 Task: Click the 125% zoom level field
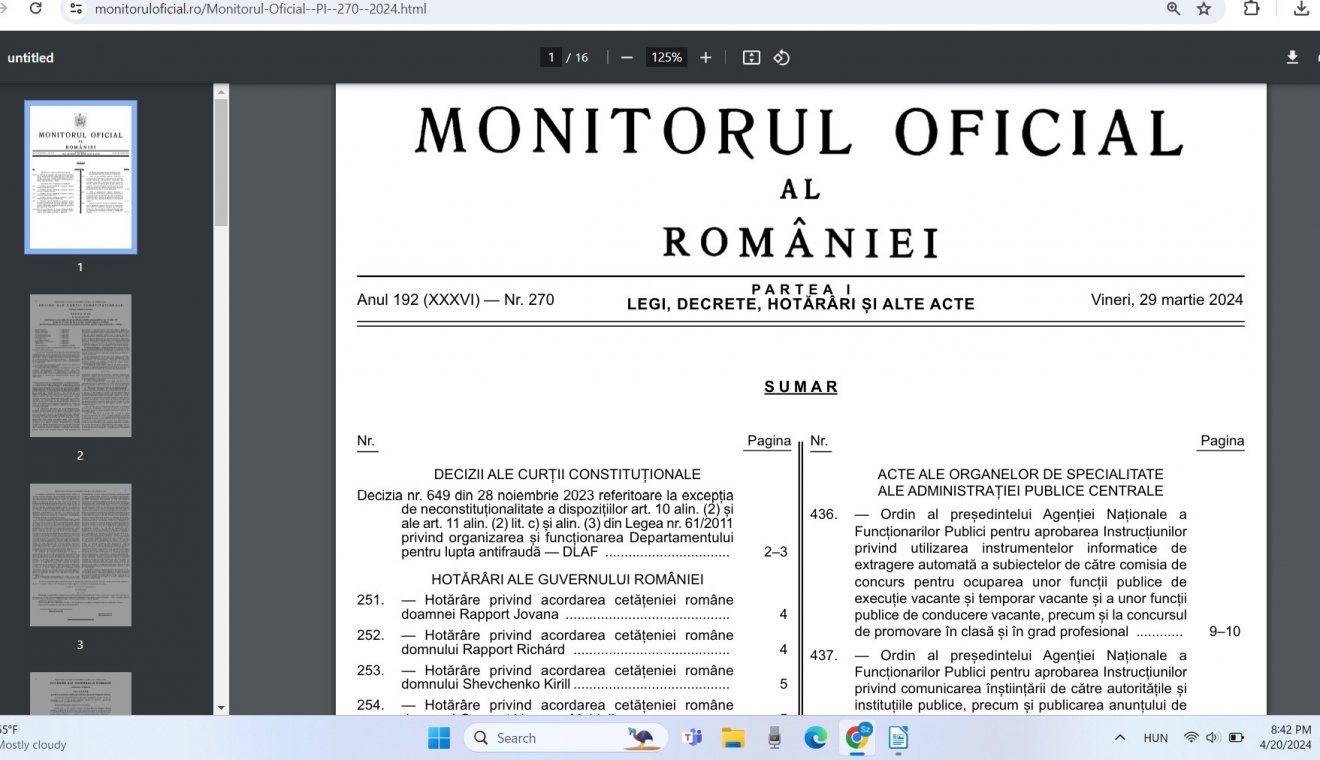point(667,58)
